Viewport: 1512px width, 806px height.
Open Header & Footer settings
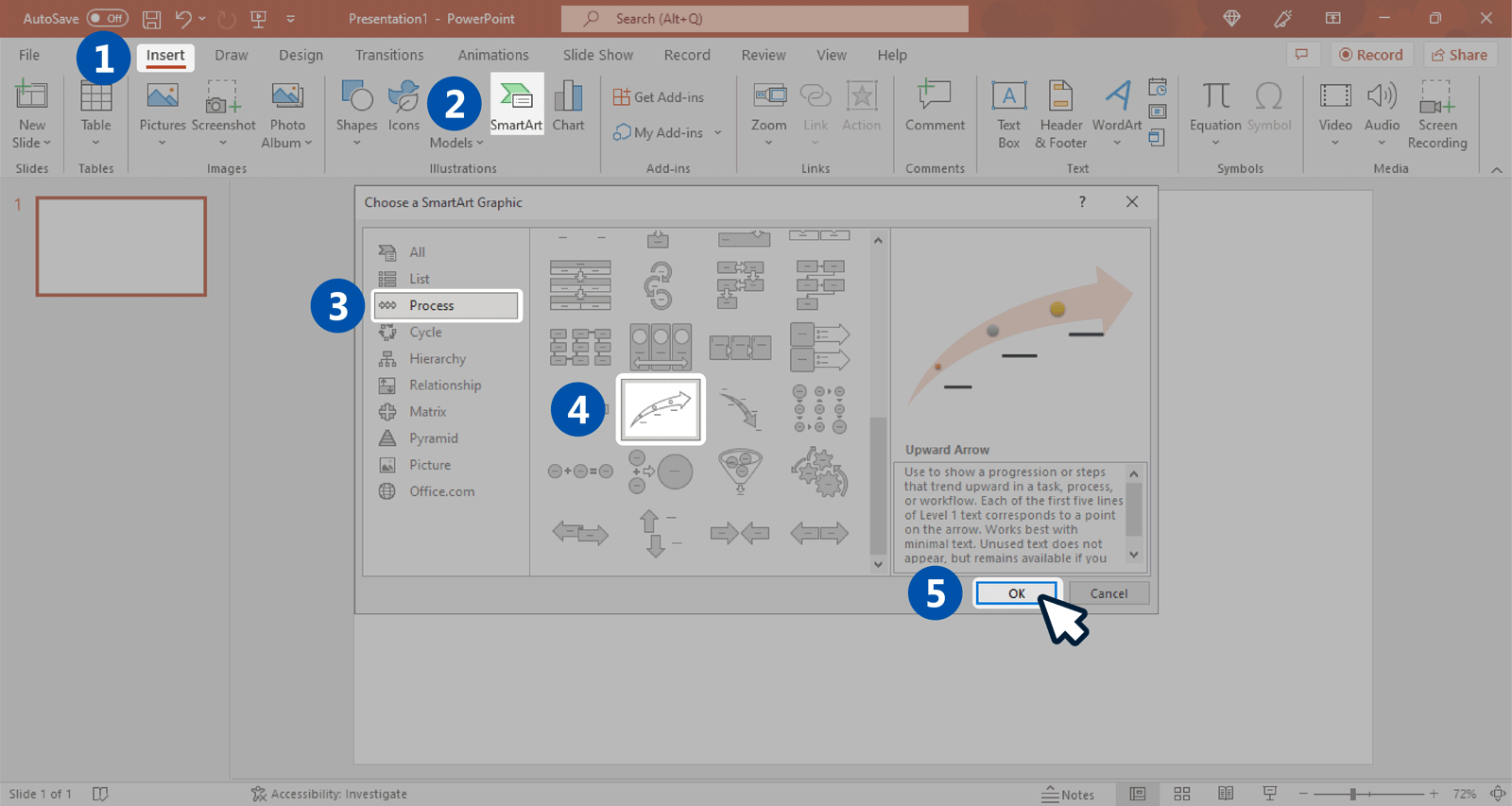click(1061, 114)
